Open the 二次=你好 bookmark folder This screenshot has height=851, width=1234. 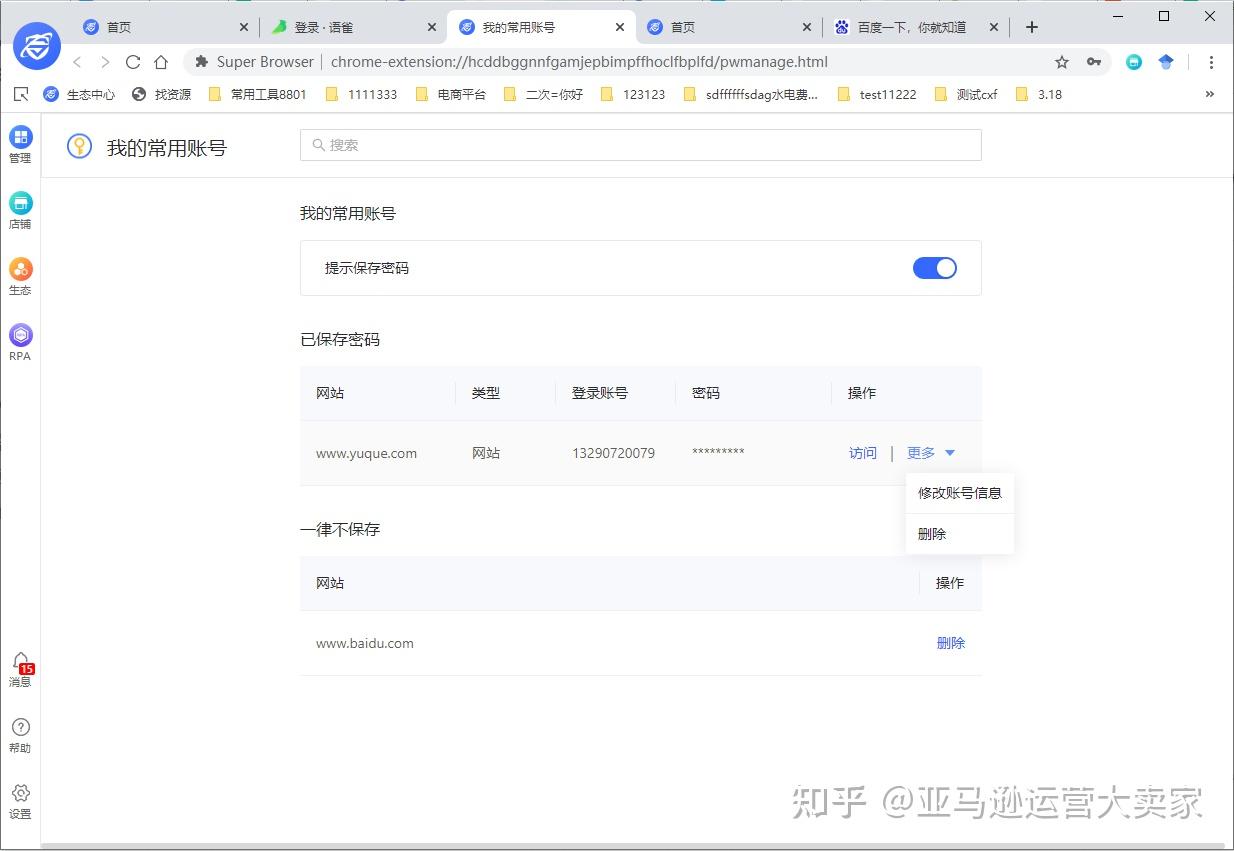(543, 94)
